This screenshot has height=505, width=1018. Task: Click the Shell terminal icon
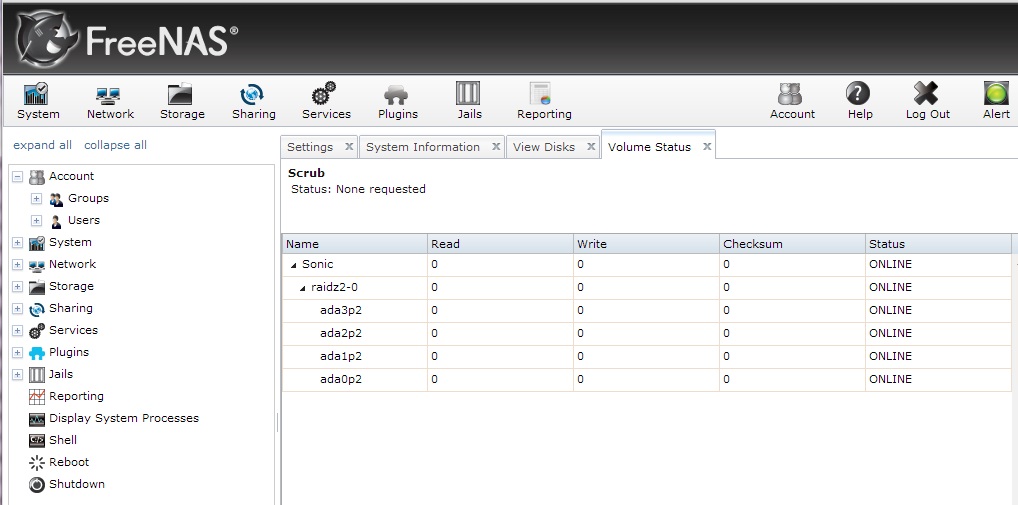pyautogui.click(x=37, y=441)
